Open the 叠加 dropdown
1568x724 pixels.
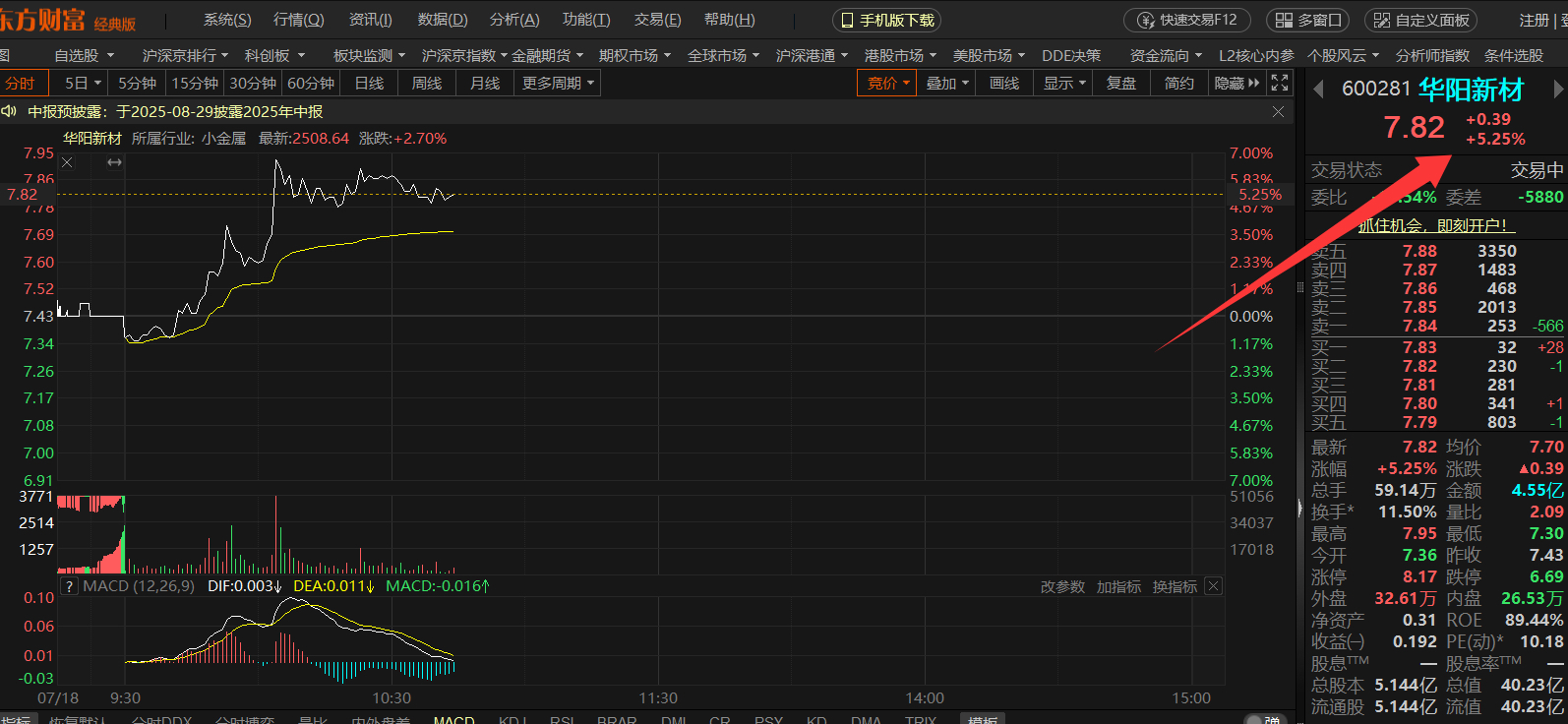[x=947, y=83]
